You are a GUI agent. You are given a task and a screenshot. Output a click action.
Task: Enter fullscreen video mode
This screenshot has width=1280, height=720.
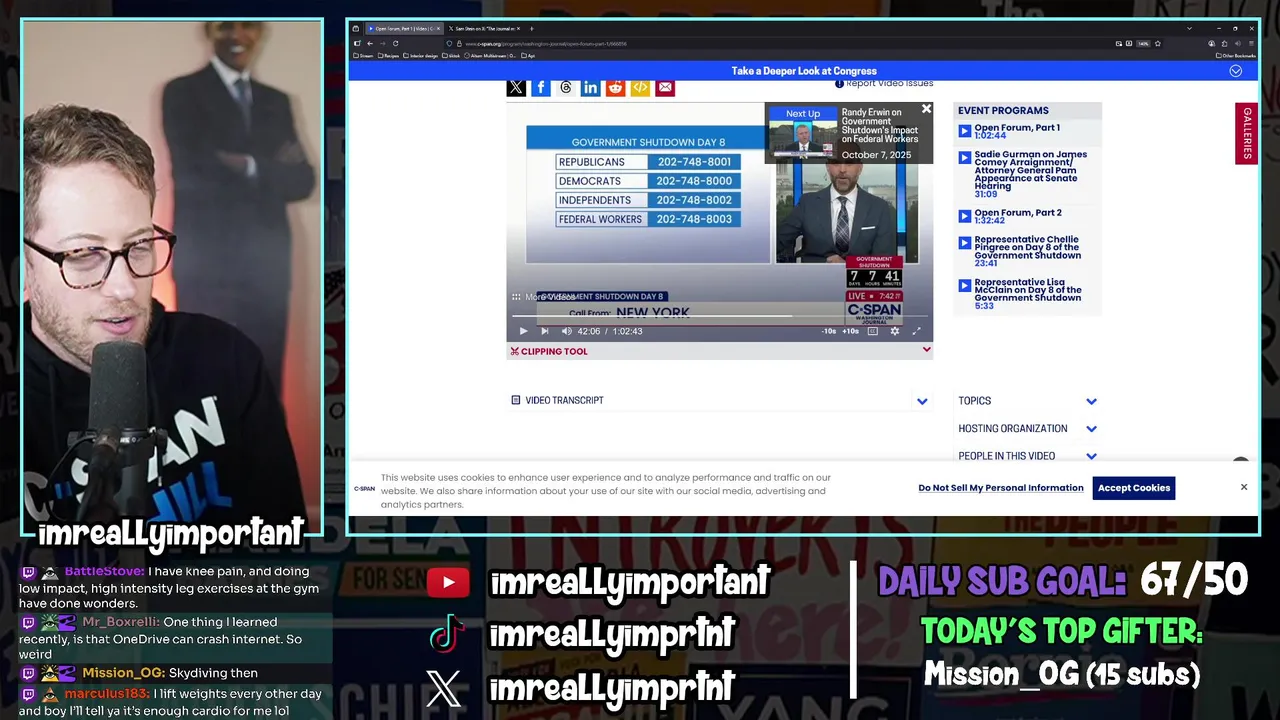tap(917, 331)
